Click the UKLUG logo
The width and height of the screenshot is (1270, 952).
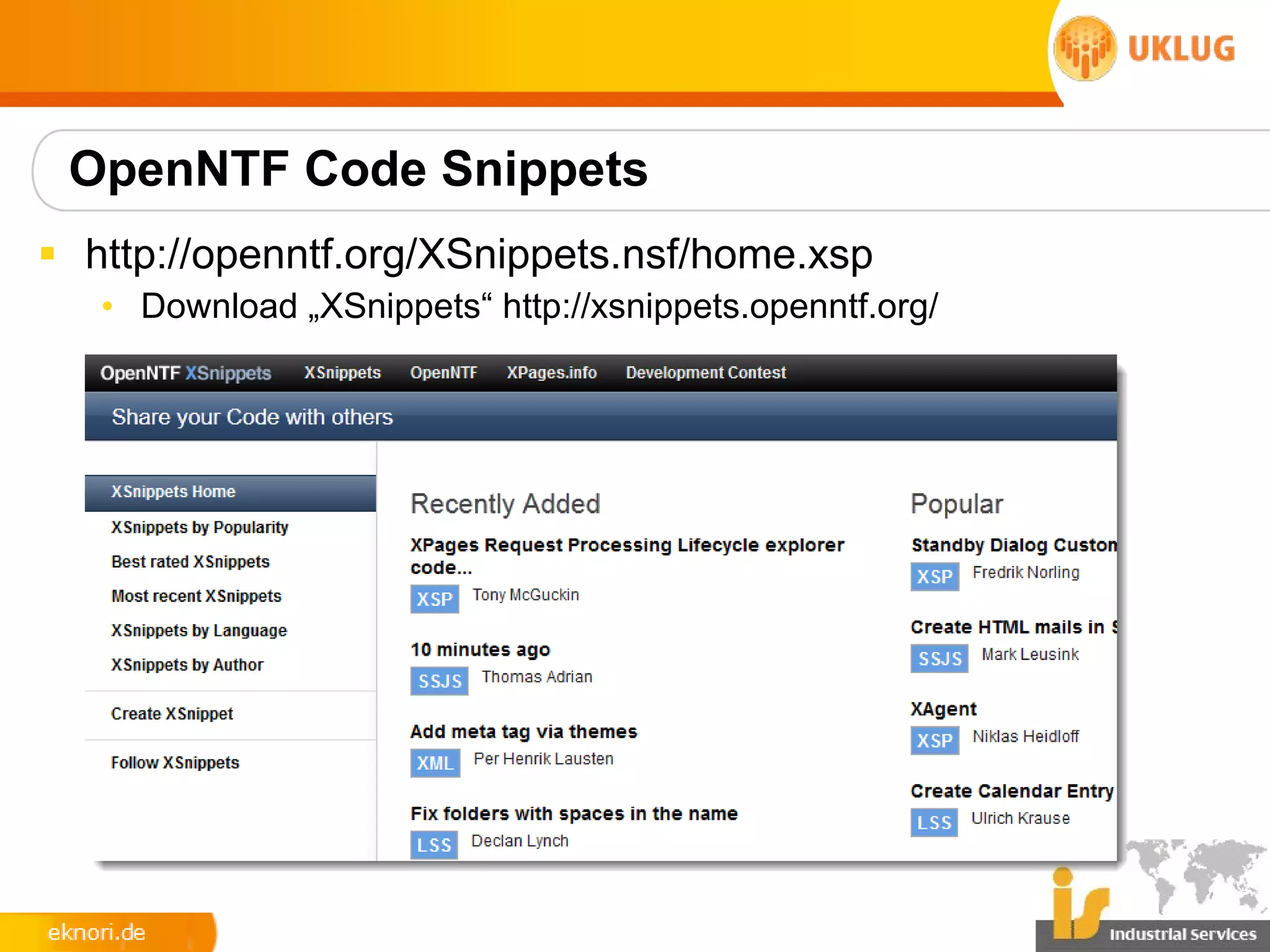point(1145,49)
